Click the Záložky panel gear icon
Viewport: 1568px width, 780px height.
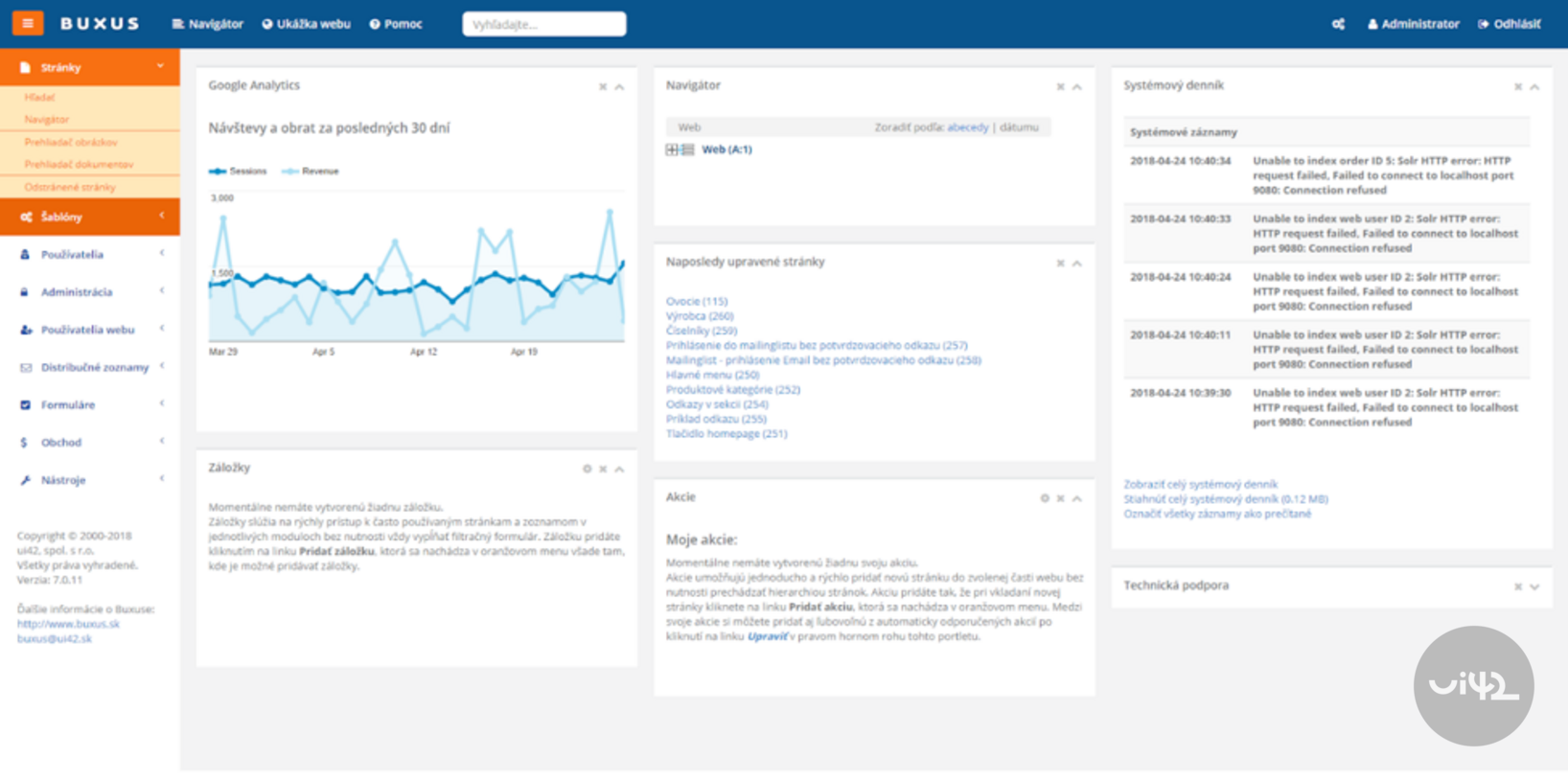click(587, 469)
